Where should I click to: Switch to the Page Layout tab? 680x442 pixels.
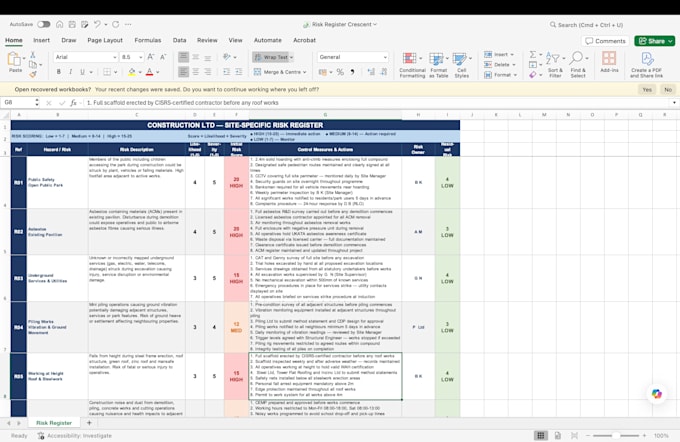point(105,40)
